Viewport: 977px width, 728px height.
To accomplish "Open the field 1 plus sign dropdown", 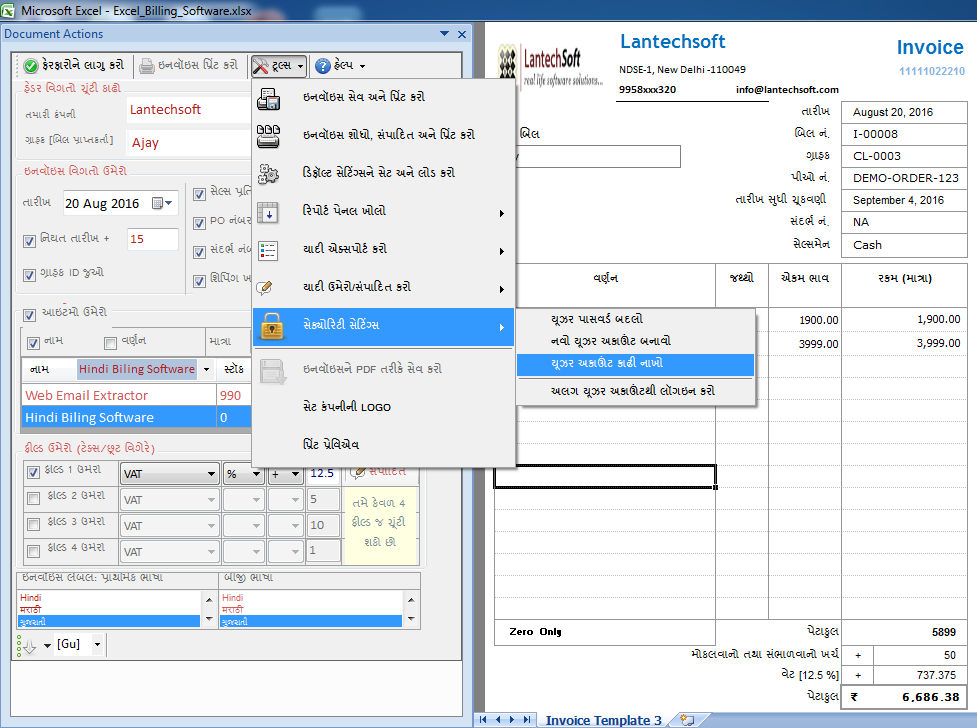I will point(295,474).
